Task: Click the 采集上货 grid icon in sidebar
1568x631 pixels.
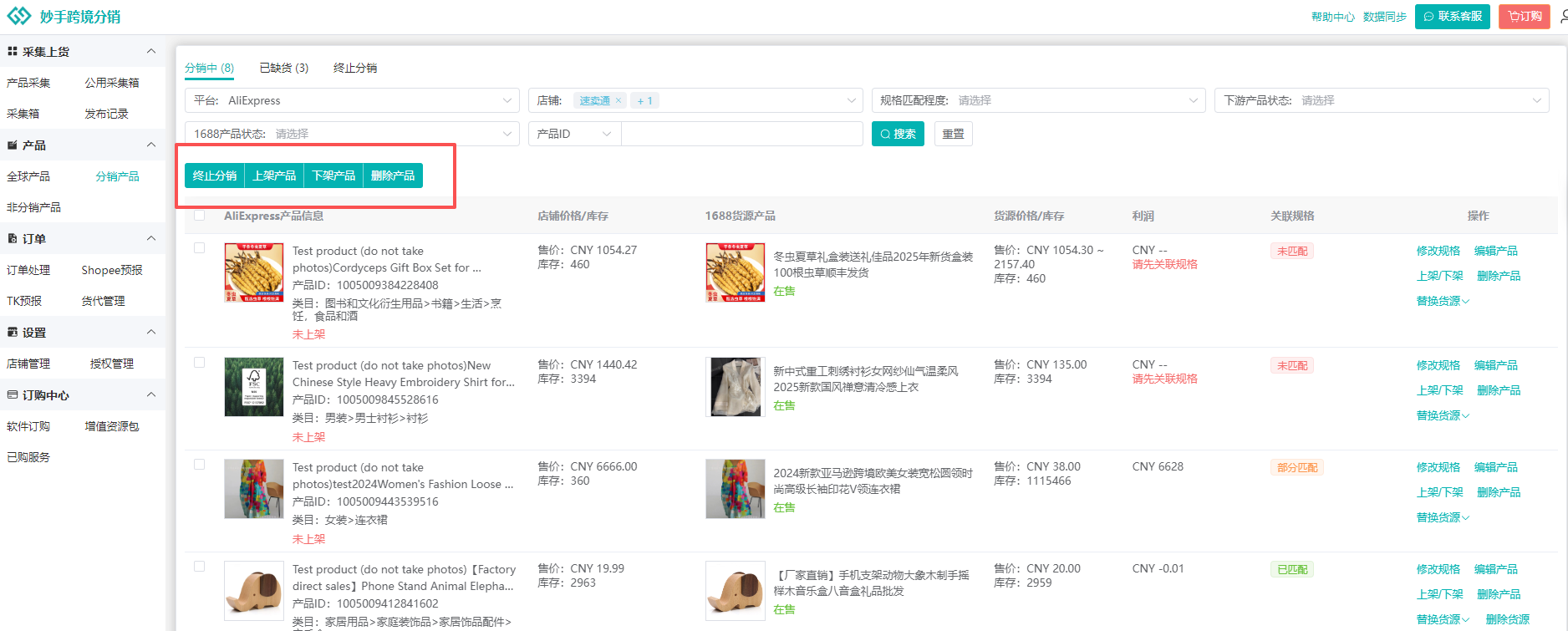Action: 13,52
